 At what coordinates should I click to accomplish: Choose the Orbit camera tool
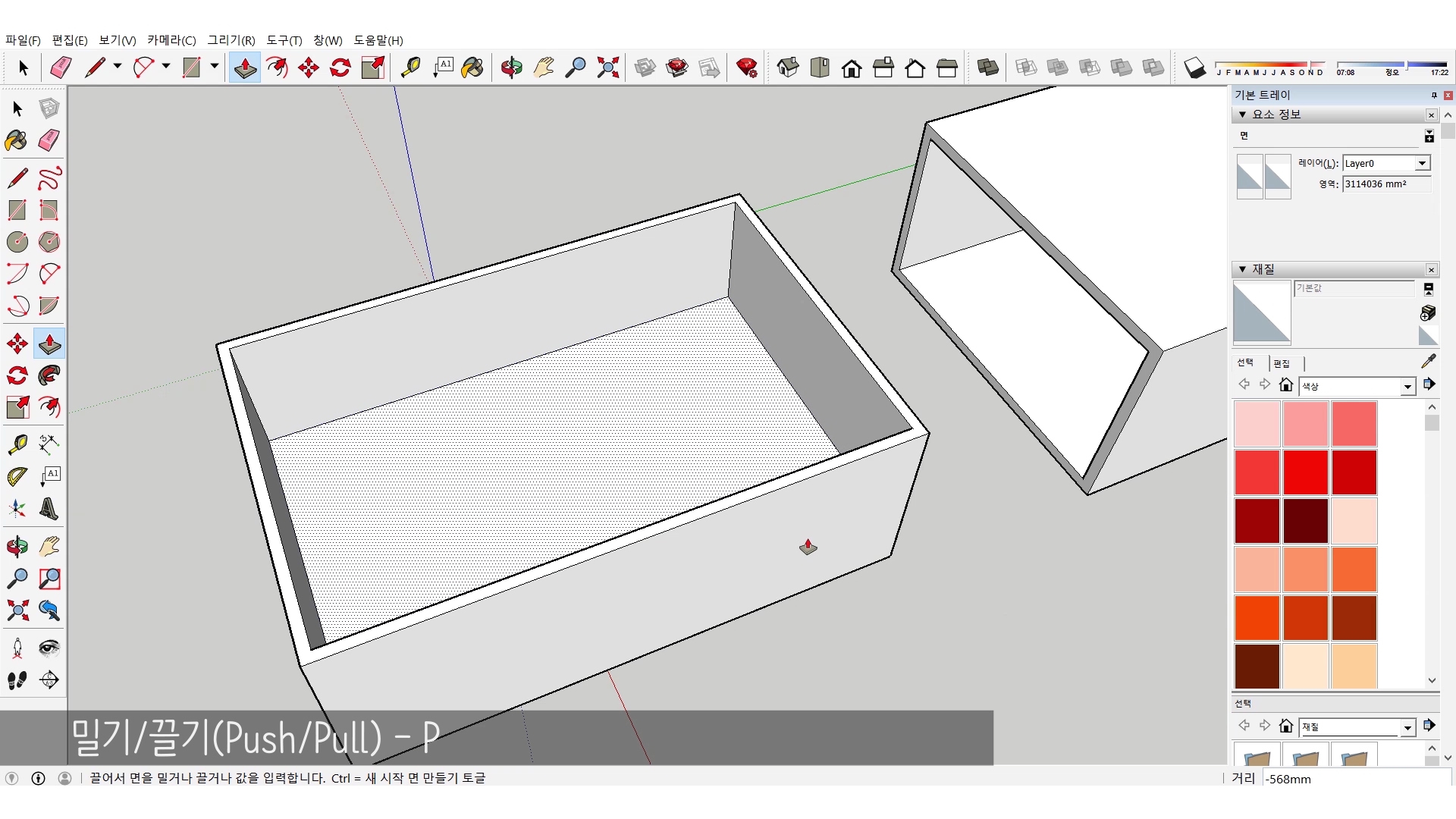[x=17, y=547]
